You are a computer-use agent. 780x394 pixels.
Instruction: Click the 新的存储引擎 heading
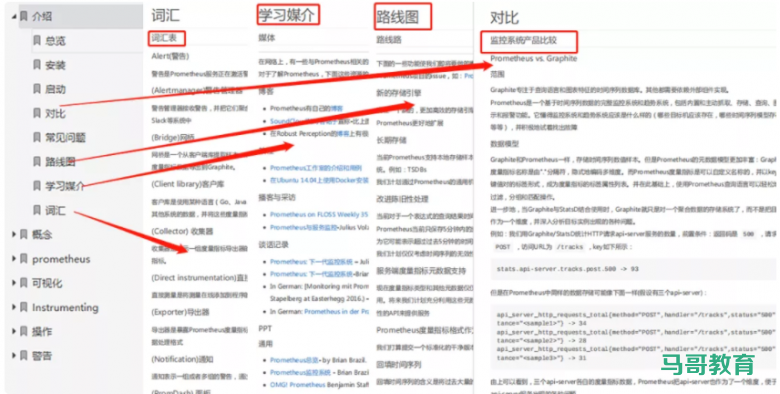398,93
